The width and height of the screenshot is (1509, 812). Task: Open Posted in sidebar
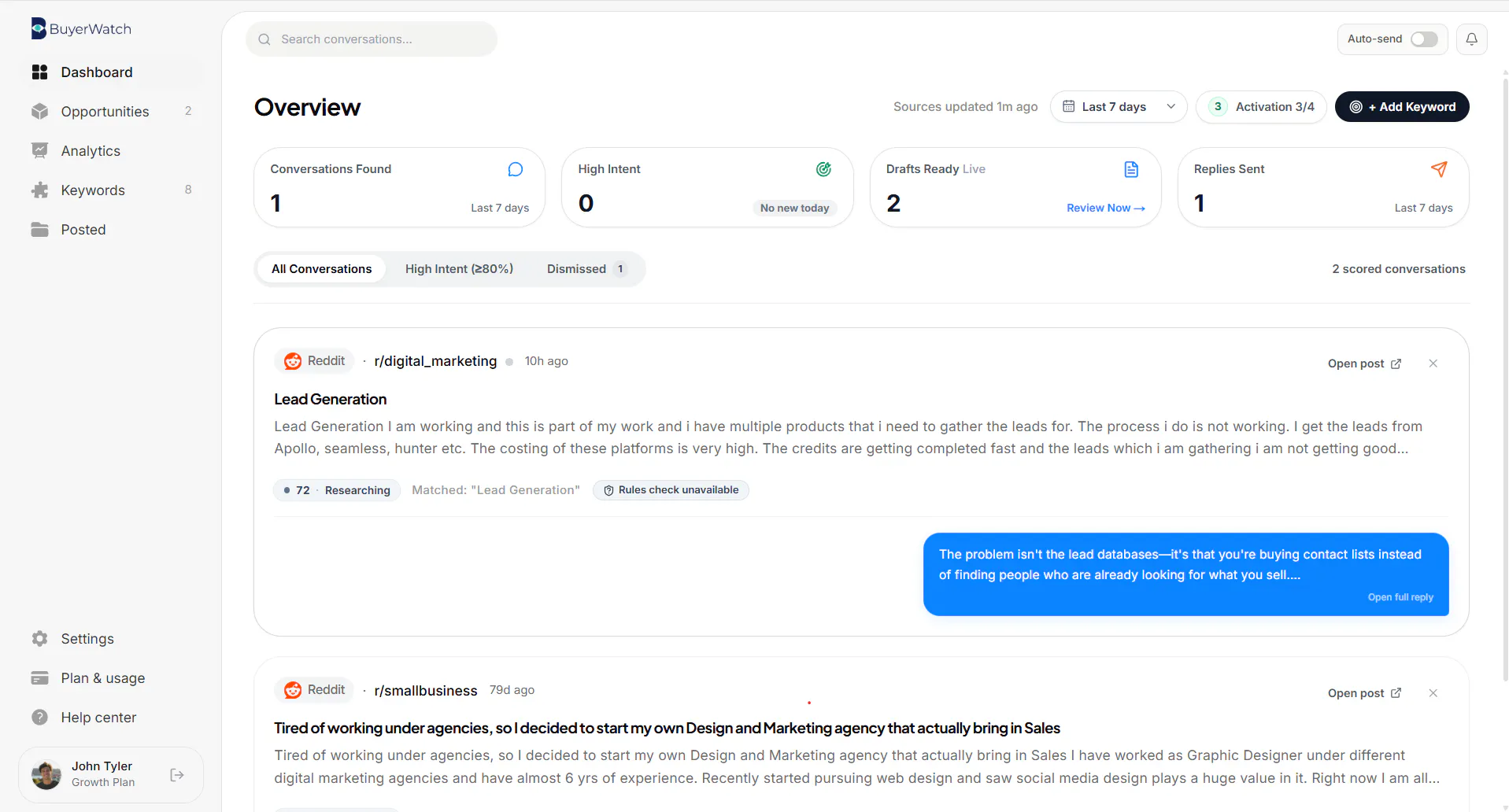[x=111, y=230]
